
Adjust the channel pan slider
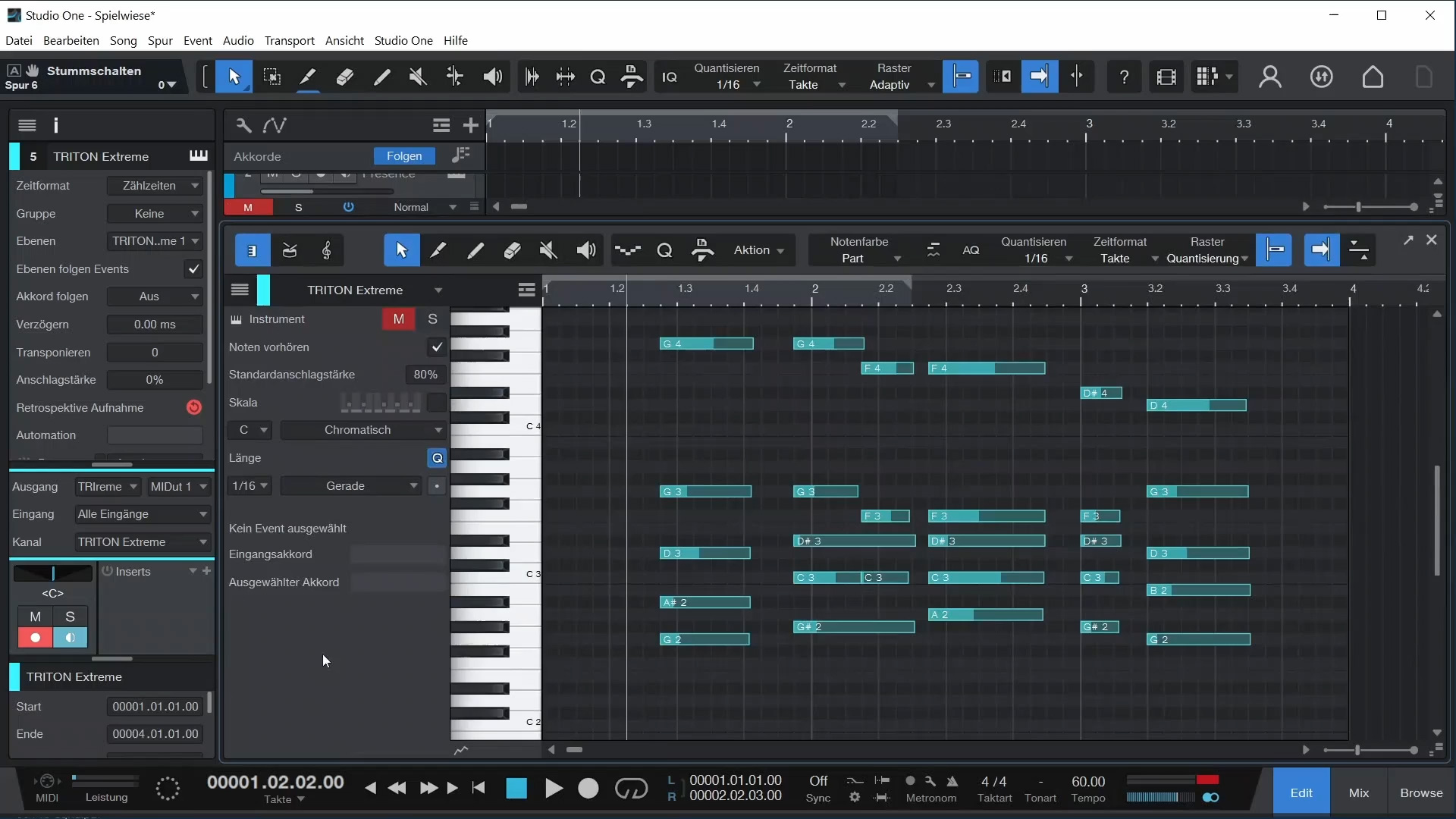53,573
